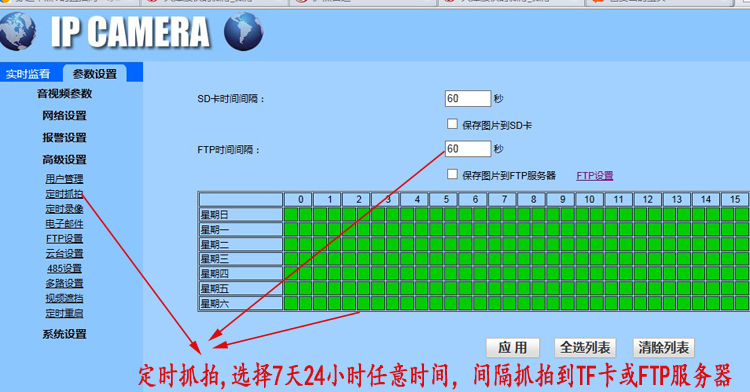
Task: Click the globe icon right of IP CAMERA
Action: coord(243,32)
